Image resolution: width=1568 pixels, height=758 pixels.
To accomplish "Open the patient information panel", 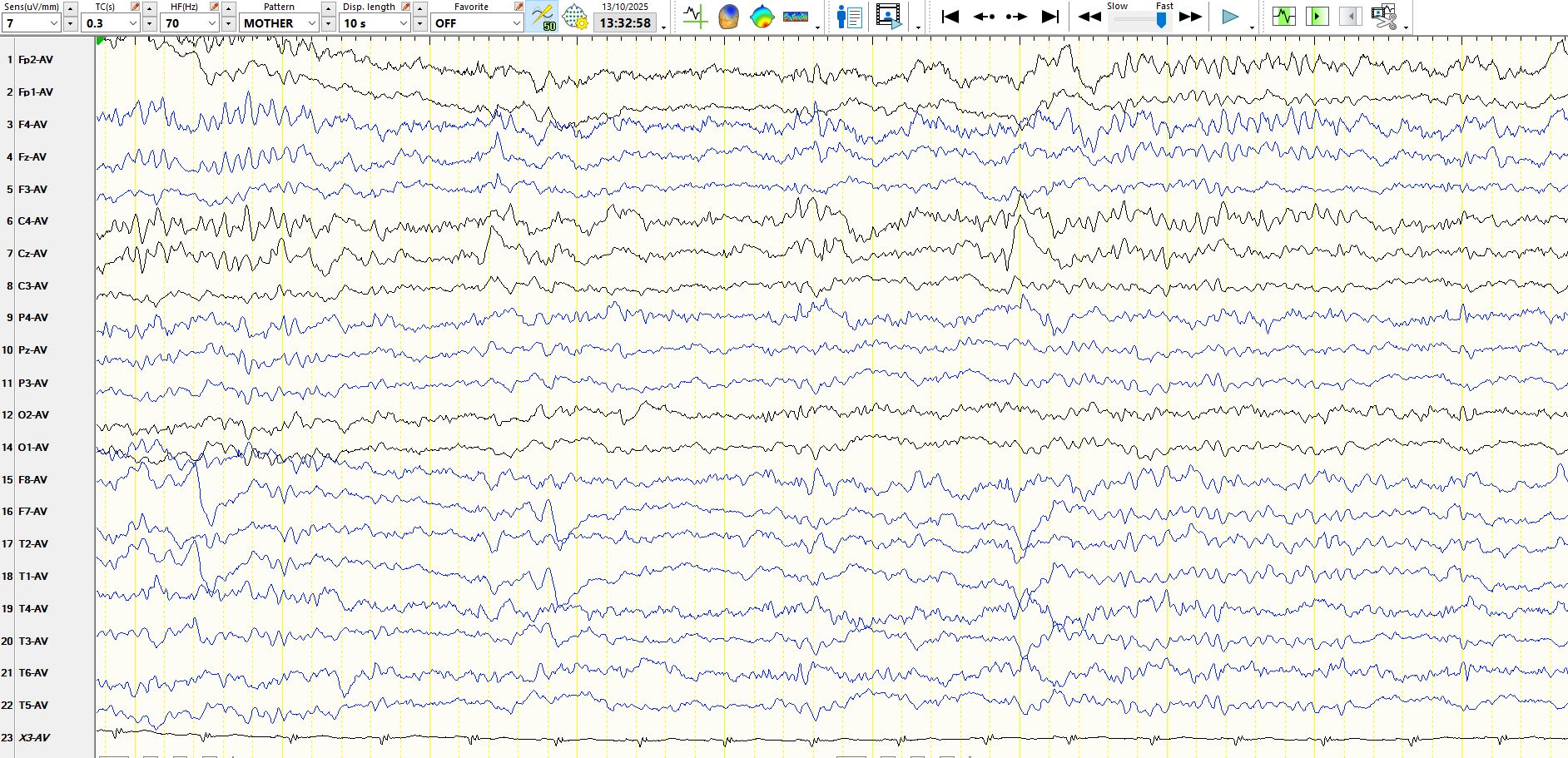I will coord(849,17).
